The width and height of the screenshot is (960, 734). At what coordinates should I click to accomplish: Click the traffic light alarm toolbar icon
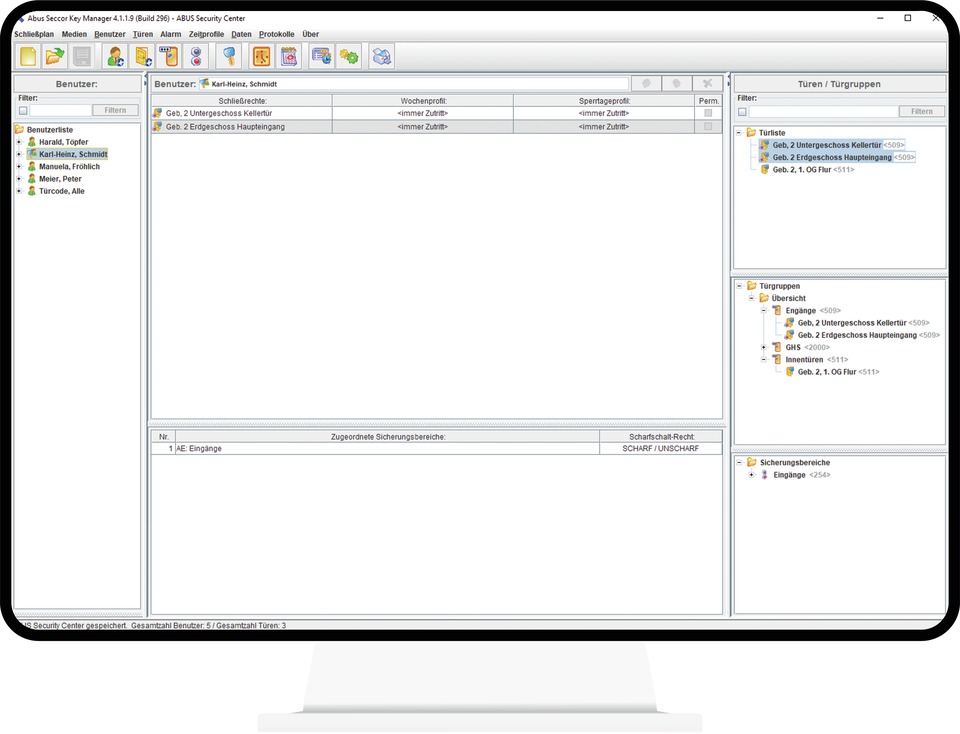196,56
